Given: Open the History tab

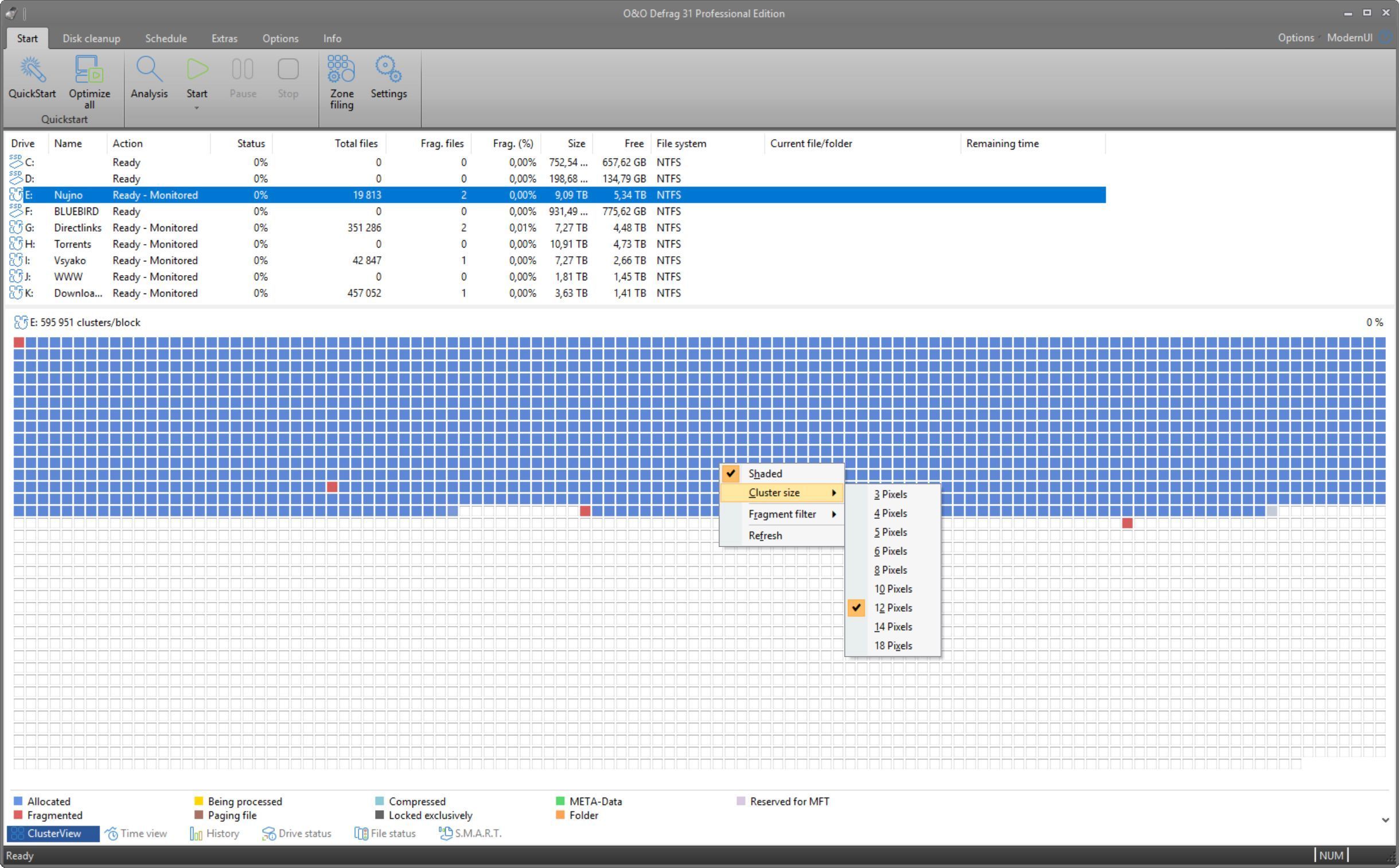Looking at the screenshot, I should tap(215, 834).
